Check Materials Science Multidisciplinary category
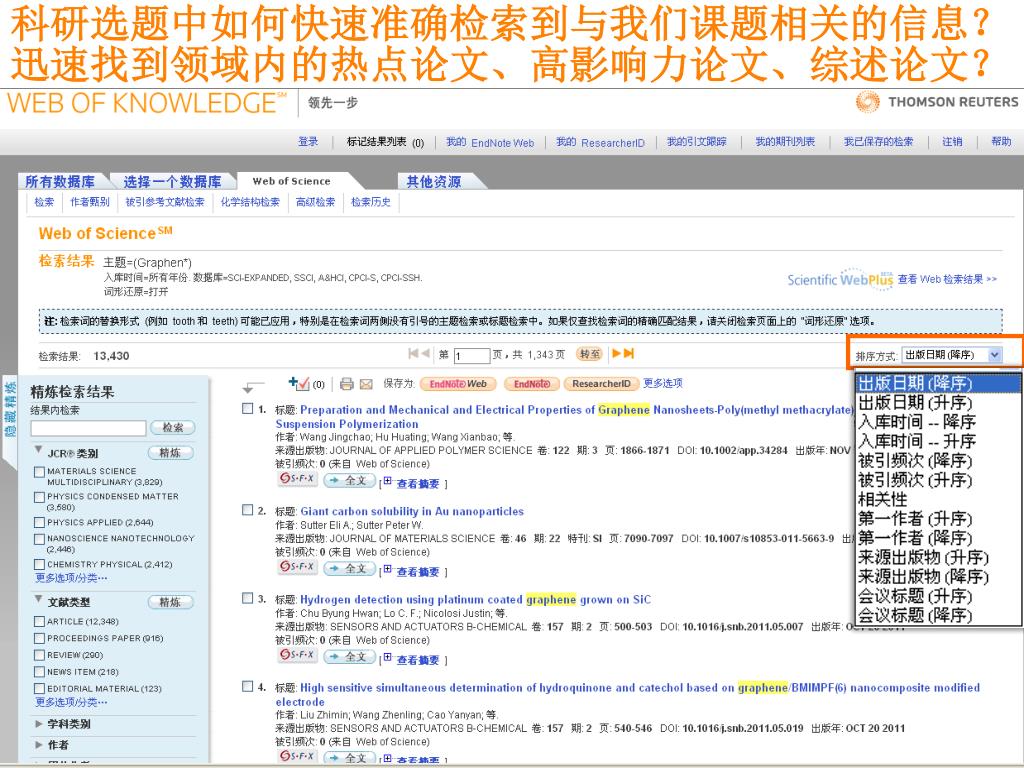This screenshot has height=768, width=1024. click(x=40, y=472)
